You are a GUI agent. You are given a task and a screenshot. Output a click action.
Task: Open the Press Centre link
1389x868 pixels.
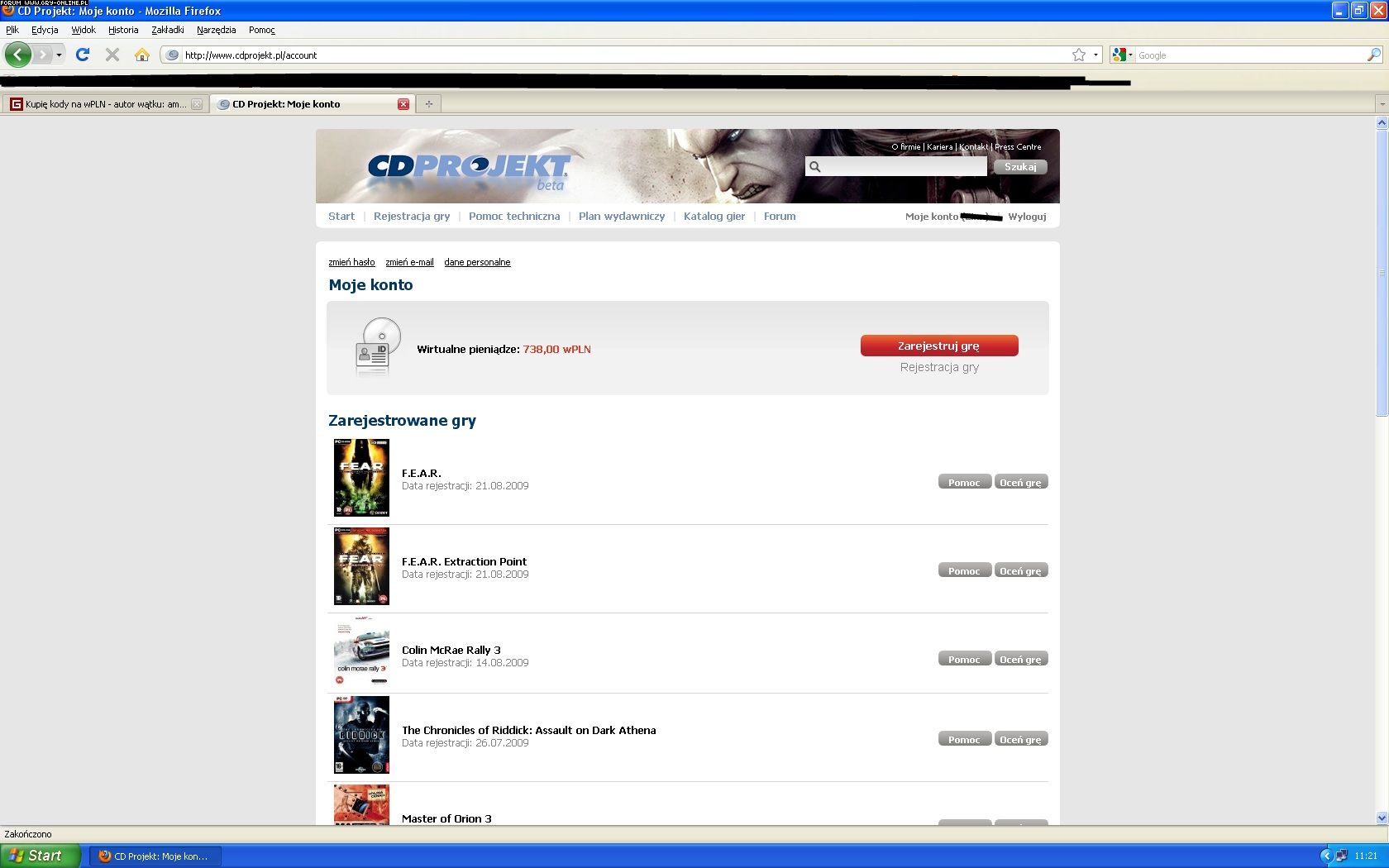[x=1018, y=146]
